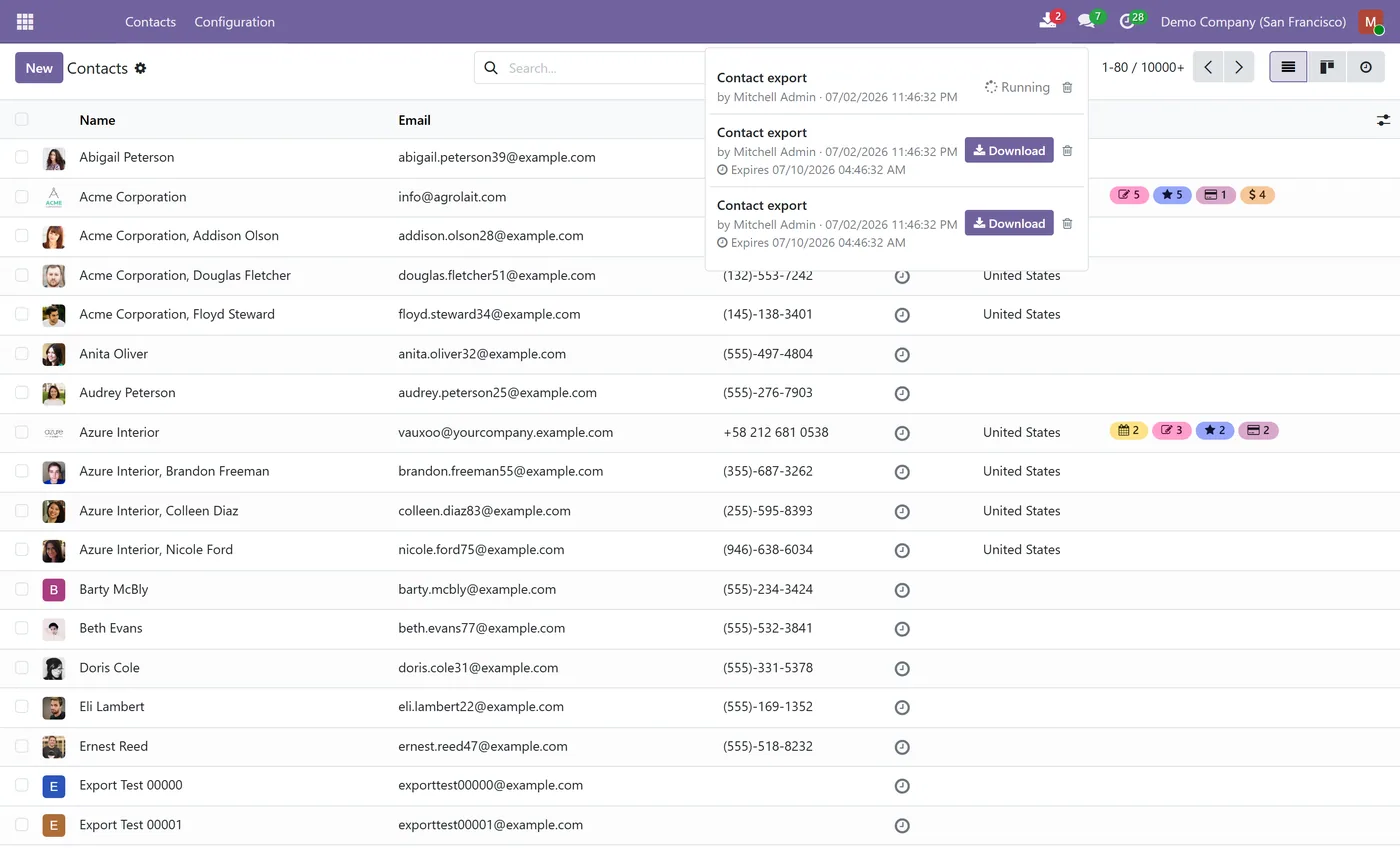
Task: Go to previous page of contacts
Action: click(x=1208, y=67)
